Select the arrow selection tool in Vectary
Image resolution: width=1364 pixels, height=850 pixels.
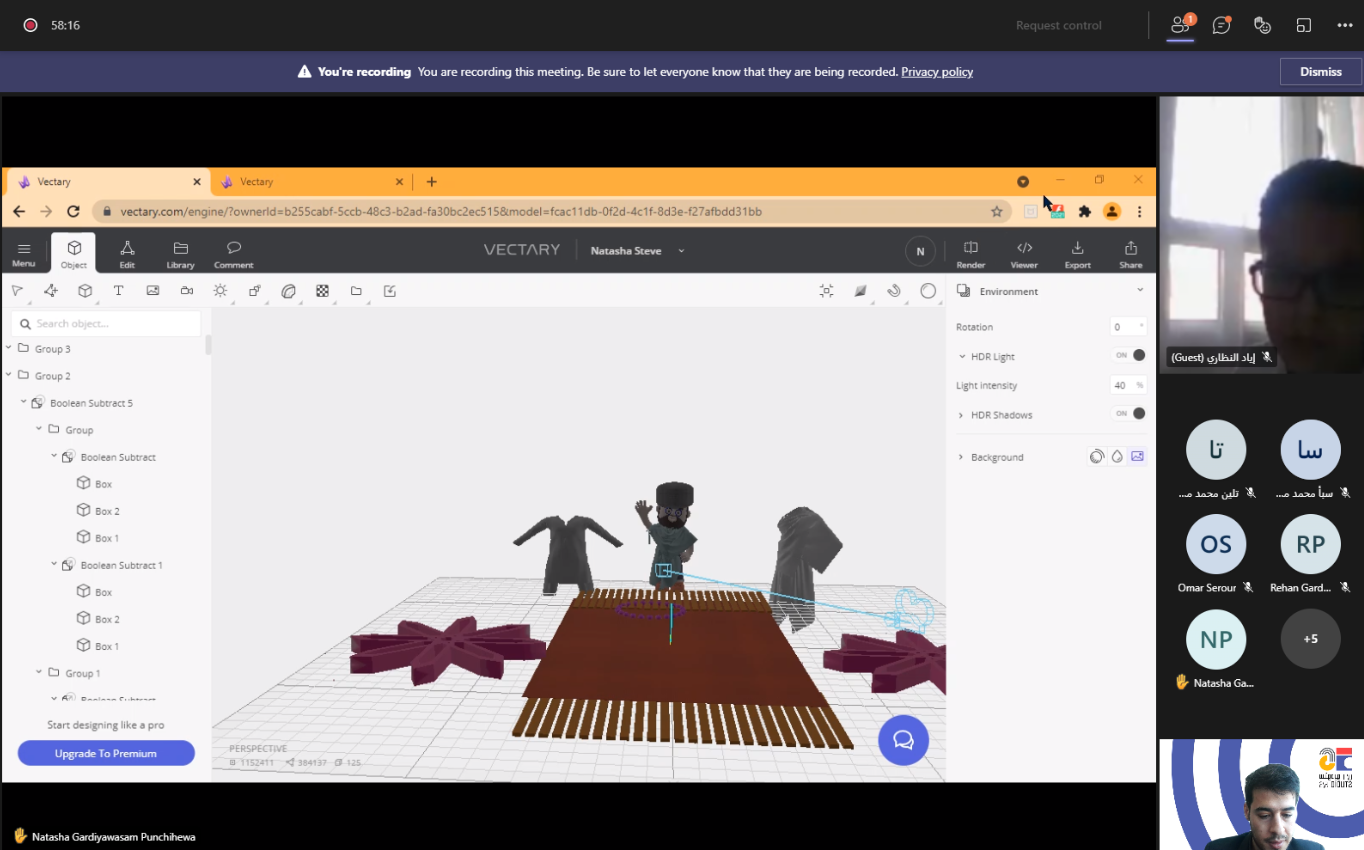[x=17, y=291]
